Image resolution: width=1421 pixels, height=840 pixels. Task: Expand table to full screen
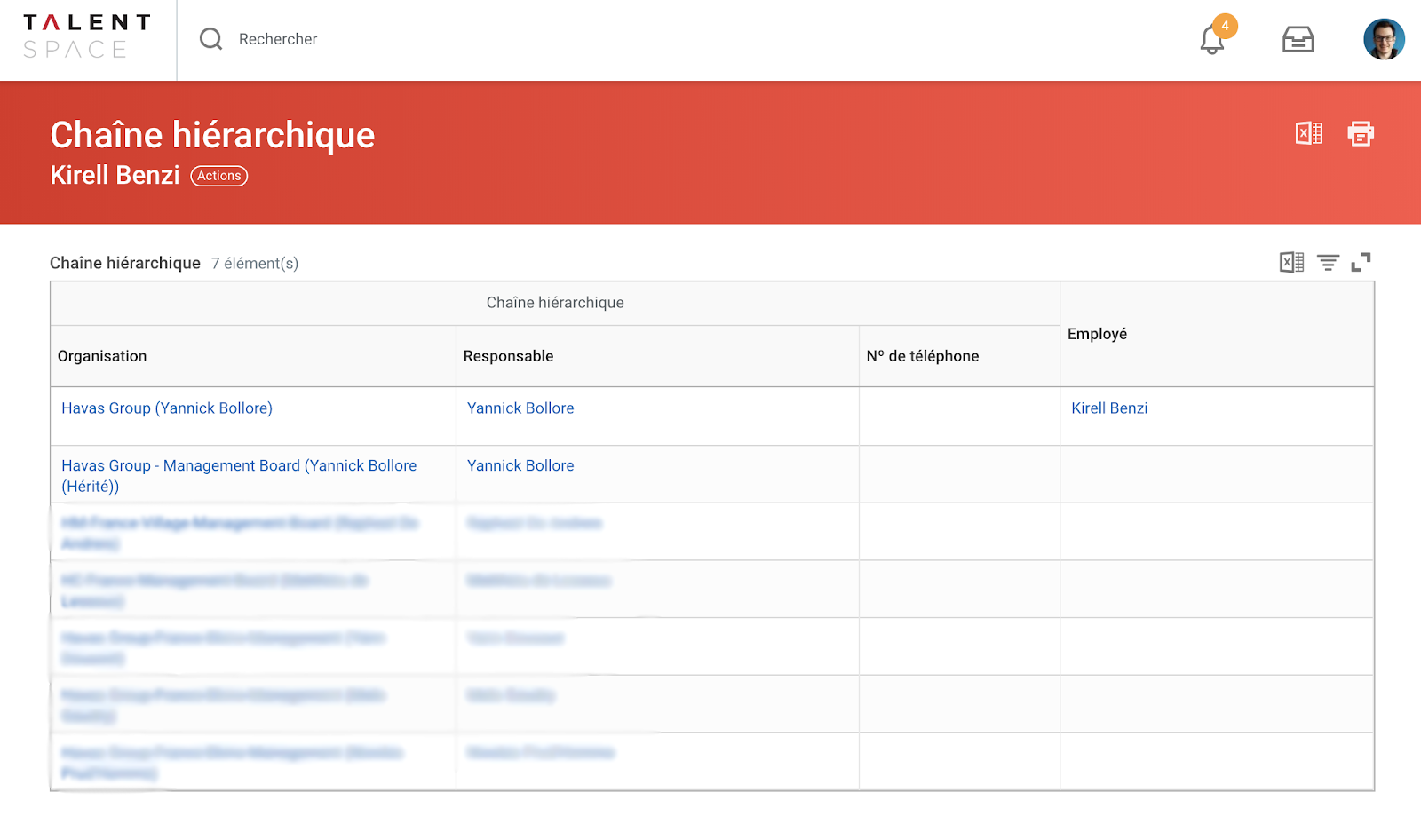[x=1361, y=262]
